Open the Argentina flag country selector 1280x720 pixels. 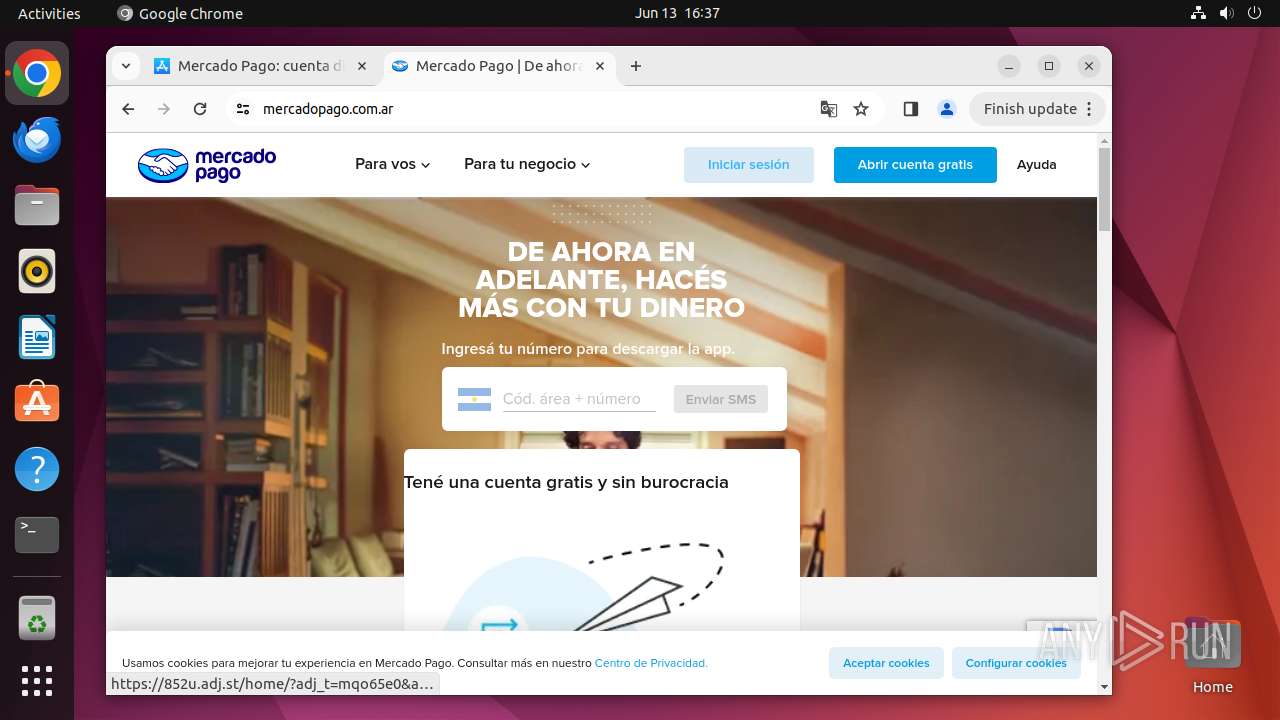(x=474, y=399)
